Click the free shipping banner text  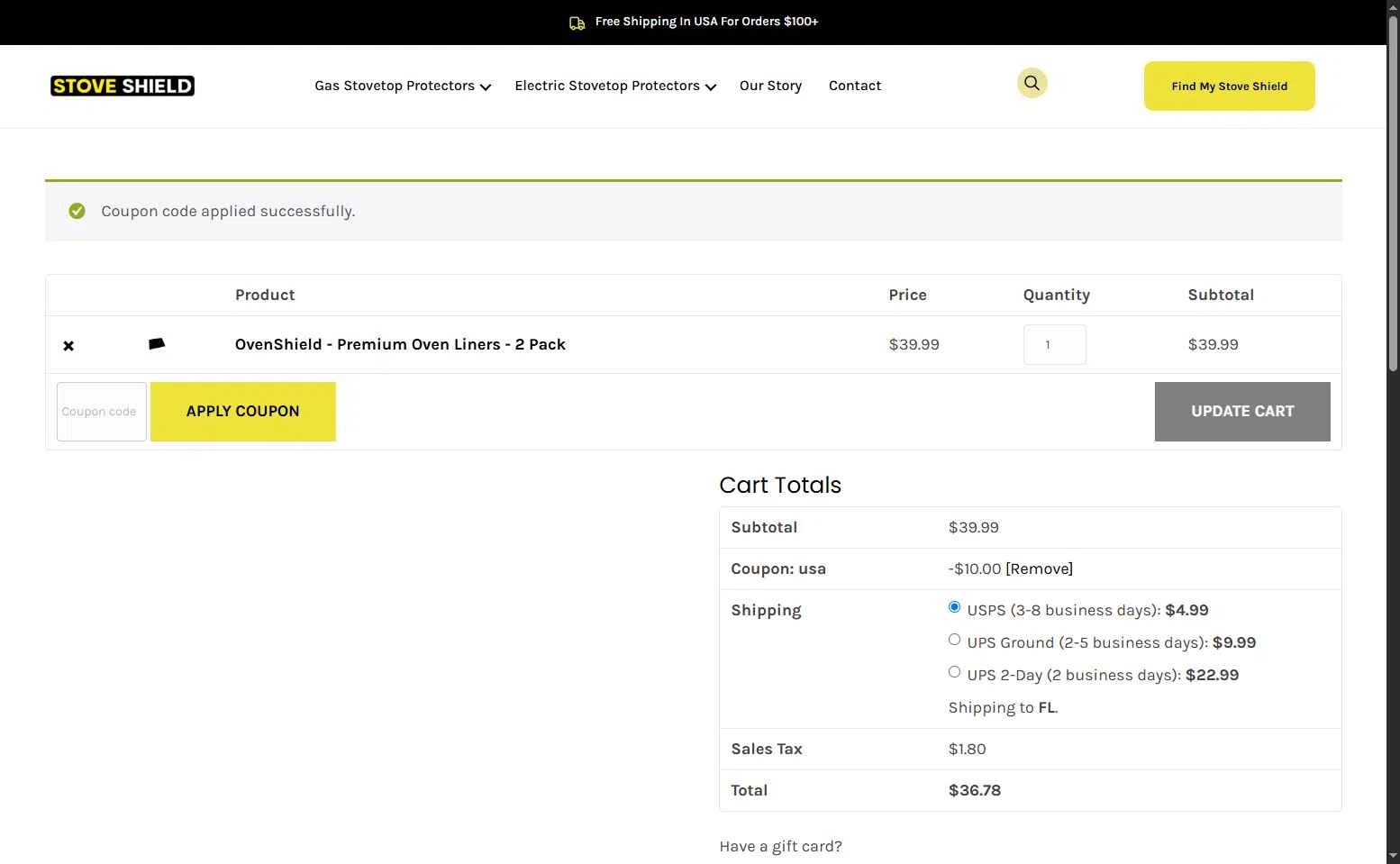[706, 22]
